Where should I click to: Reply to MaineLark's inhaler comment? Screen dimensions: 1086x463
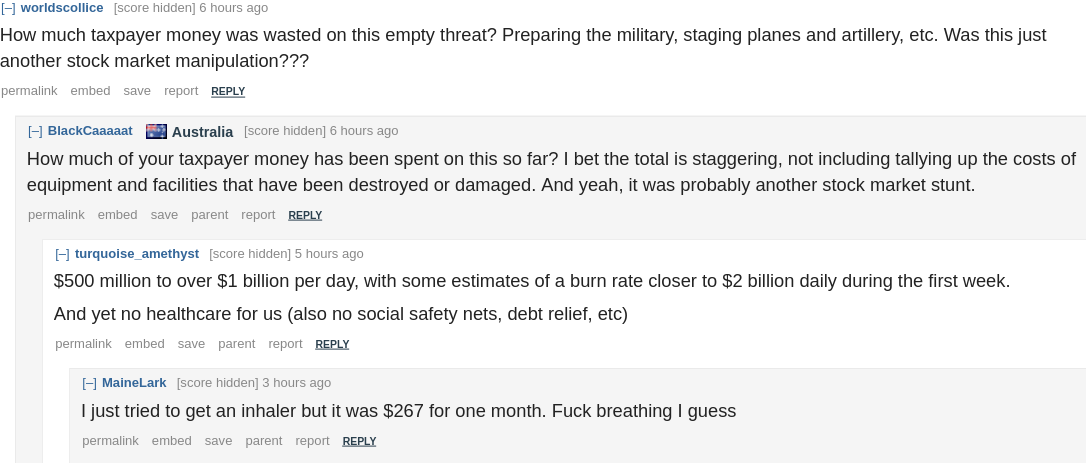pyautogui.click(x=359, y=441)
